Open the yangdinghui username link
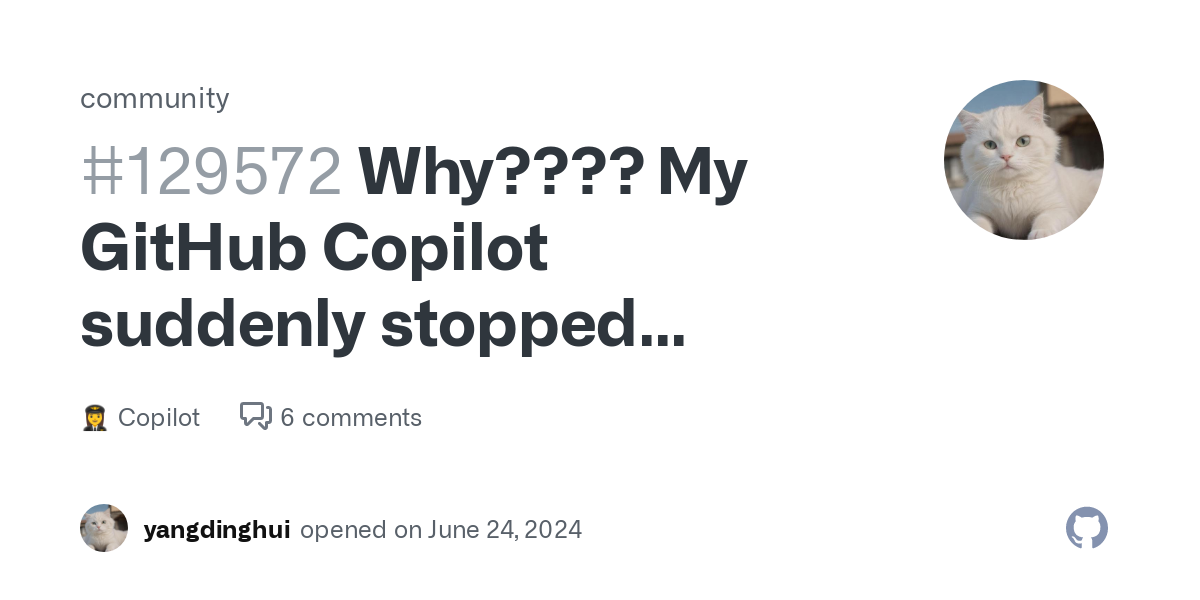This screenshot has width=1200, height=600. click(x=217, y=530)
